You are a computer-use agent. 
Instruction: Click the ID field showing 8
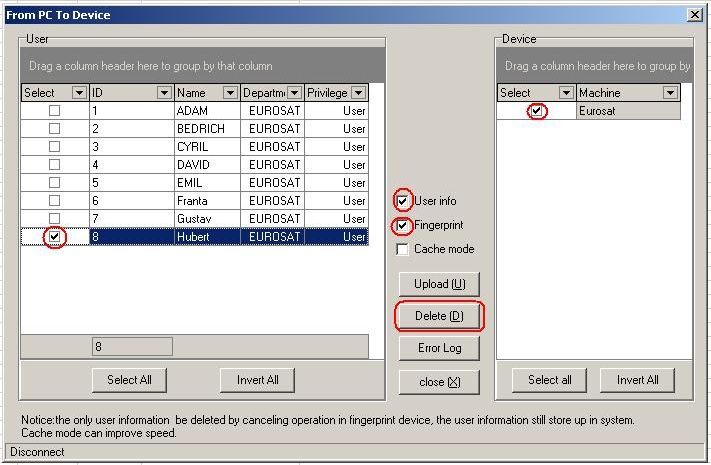coord(131,347)
